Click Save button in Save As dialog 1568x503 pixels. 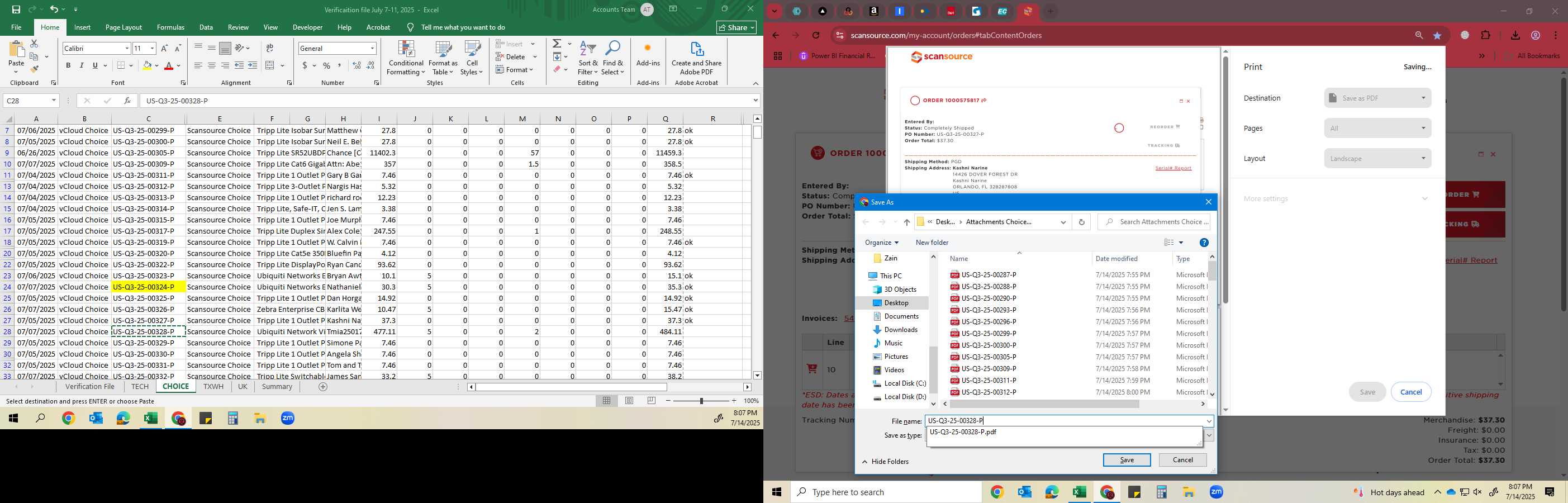pyautogui.click(x=1127, y=461)
